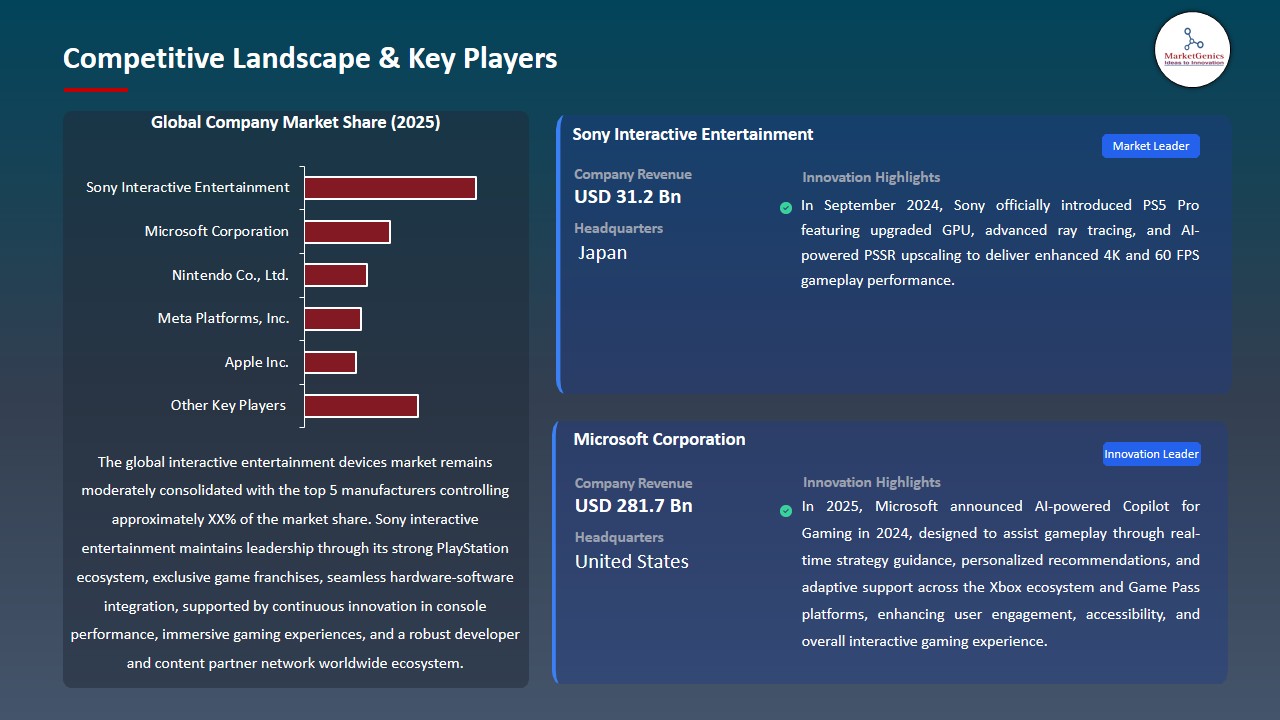Image resolution: width=1280 pixels, height=720 pixels.
Task: Click Headquarters label in Sony card
Action: tap(619, 228)
